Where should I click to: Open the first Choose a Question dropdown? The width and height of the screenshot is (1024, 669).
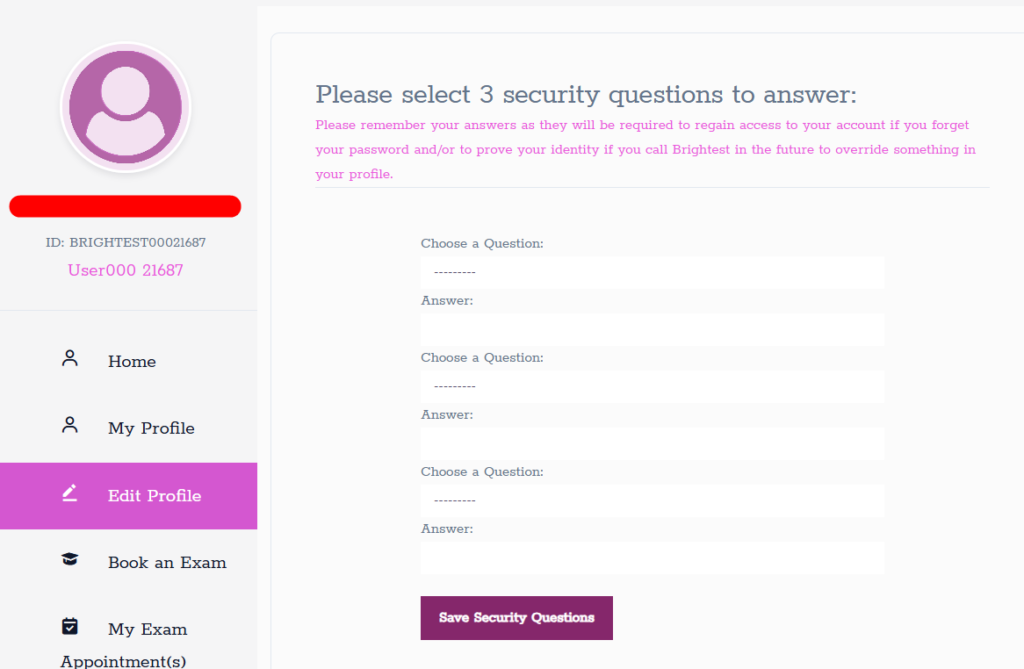point(652,272)
